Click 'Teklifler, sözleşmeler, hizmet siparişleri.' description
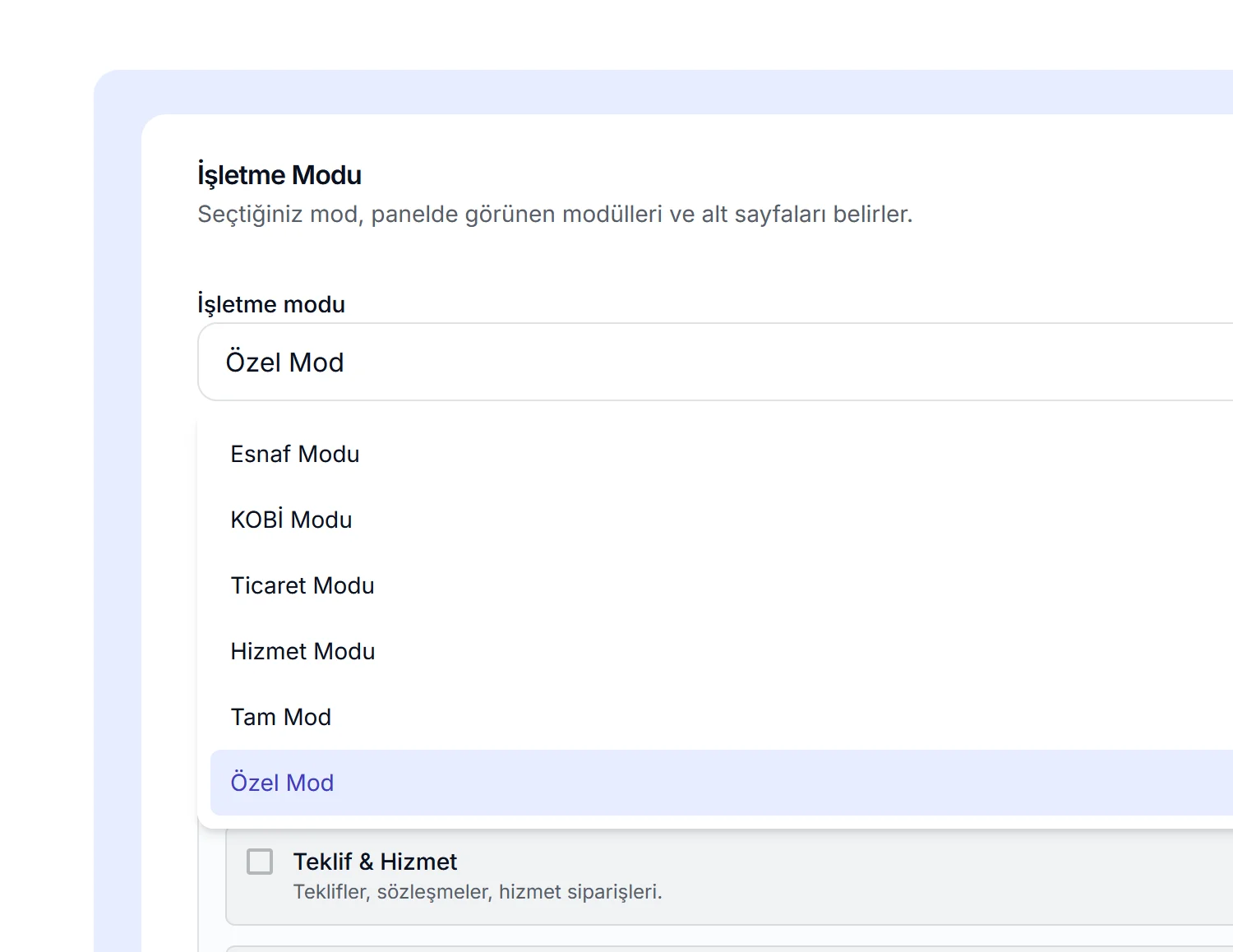The width and height of the screenshot is (1233, 952). coord(478,892)
